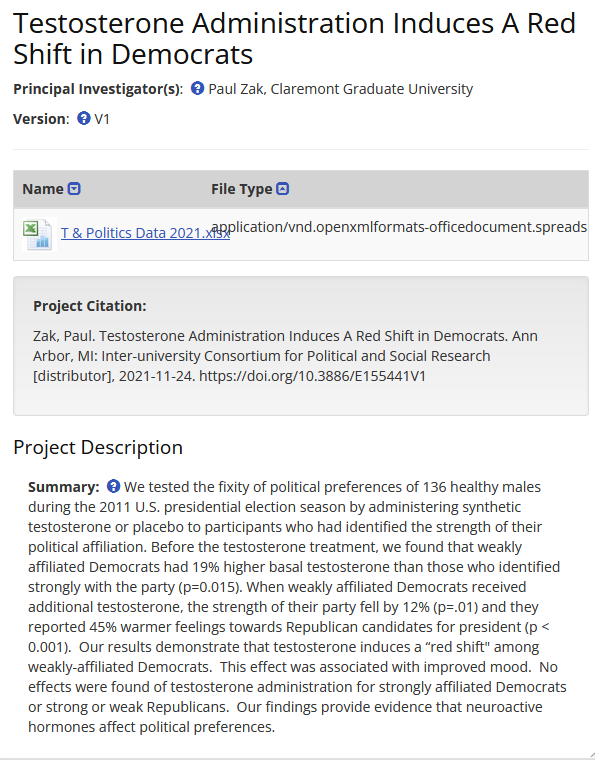Click the Summary bold label
Image resolution: width=595 pixels, height=760 pixels.
coord(63,487)
